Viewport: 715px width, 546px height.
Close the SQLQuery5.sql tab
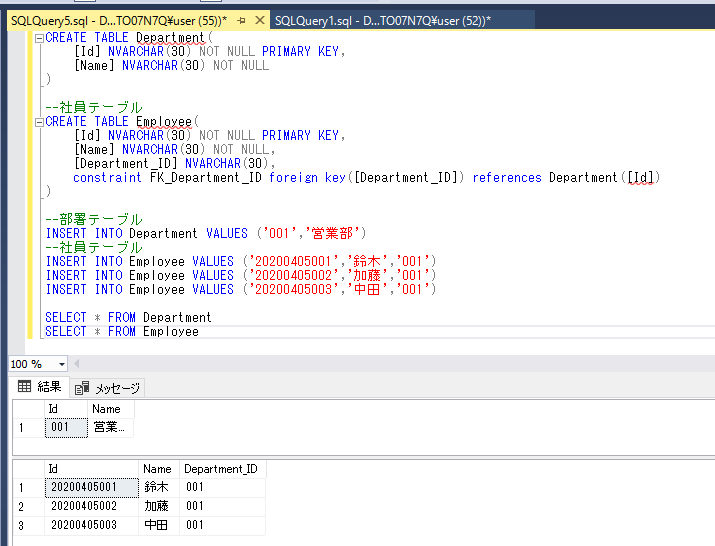(259, 20)
